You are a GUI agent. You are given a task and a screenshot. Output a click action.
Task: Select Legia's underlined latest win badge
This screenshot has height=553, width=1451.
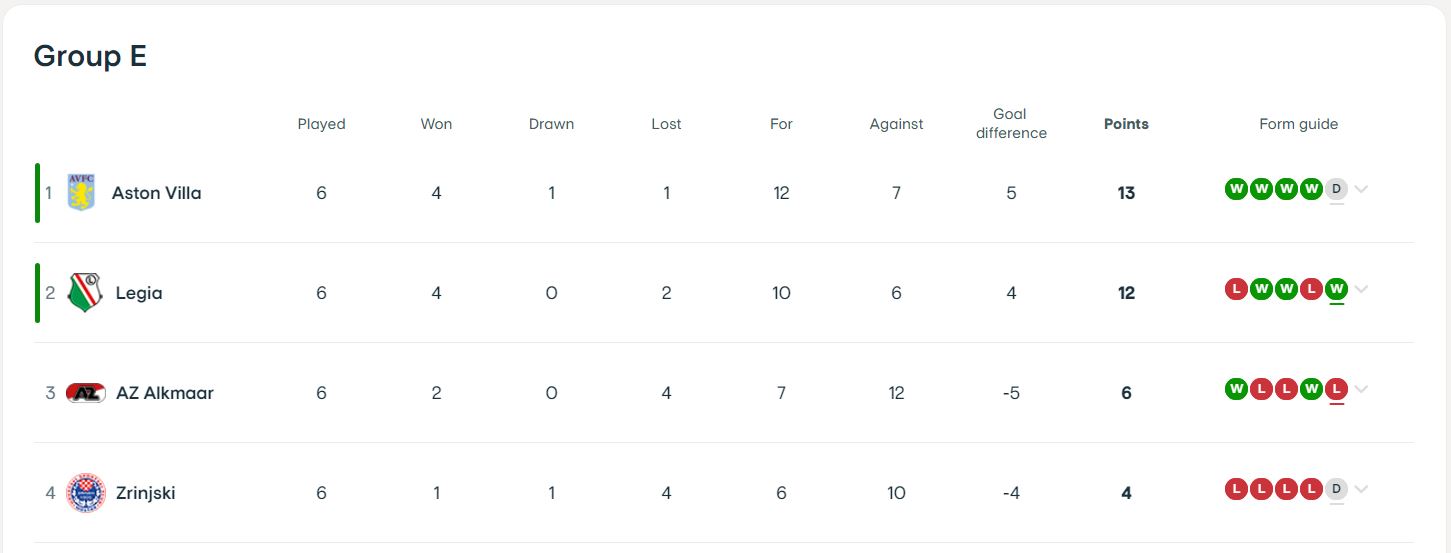[1336, 289]
